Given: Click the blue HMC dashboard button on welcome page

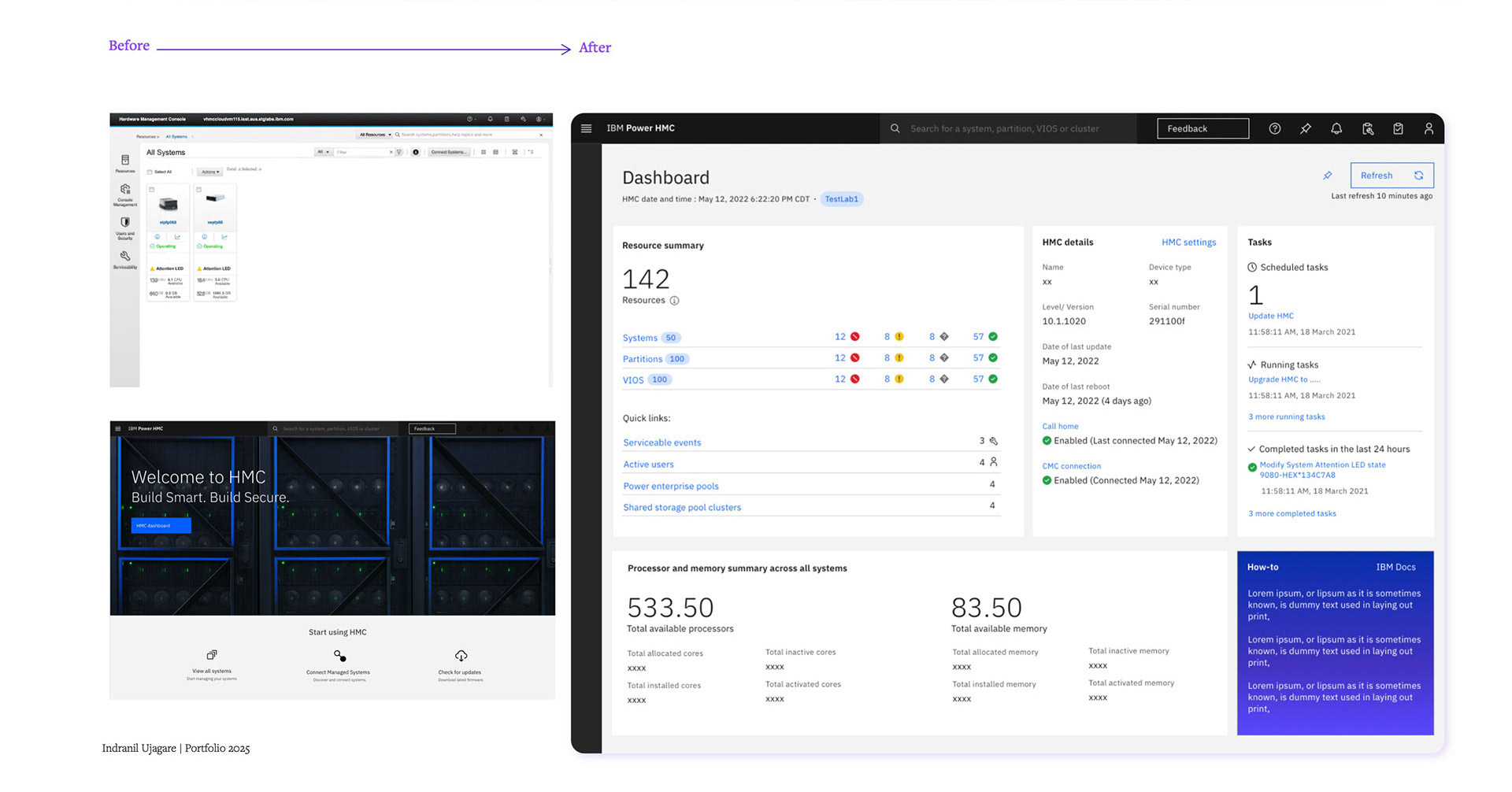Looking at the screenshot, I should [x=161, y=525].
